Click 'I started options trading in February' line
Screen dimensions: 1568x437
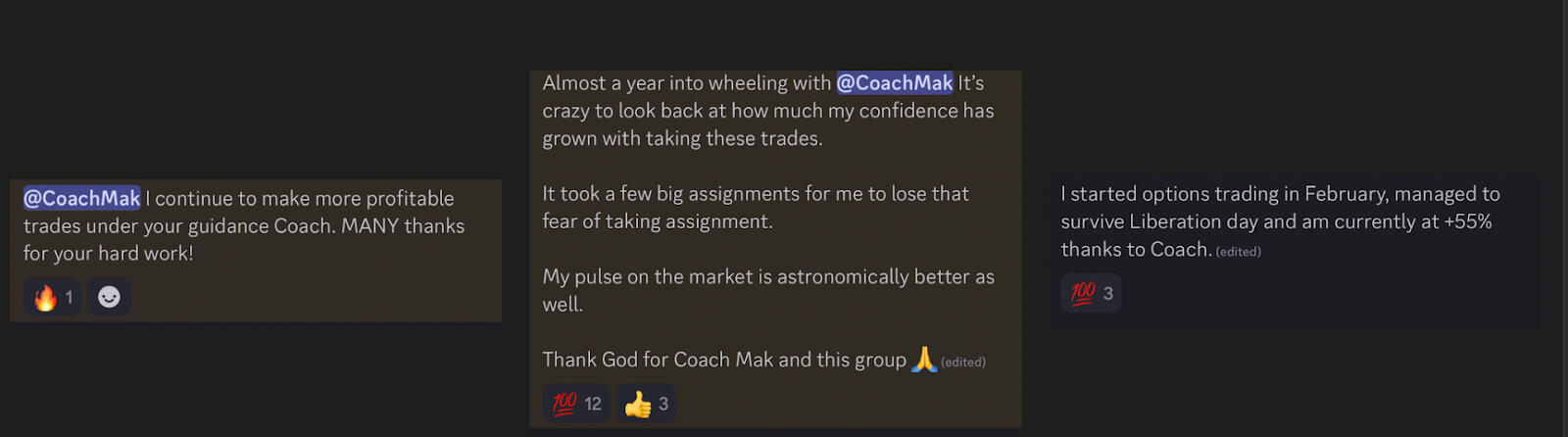tap(1279, 194)
